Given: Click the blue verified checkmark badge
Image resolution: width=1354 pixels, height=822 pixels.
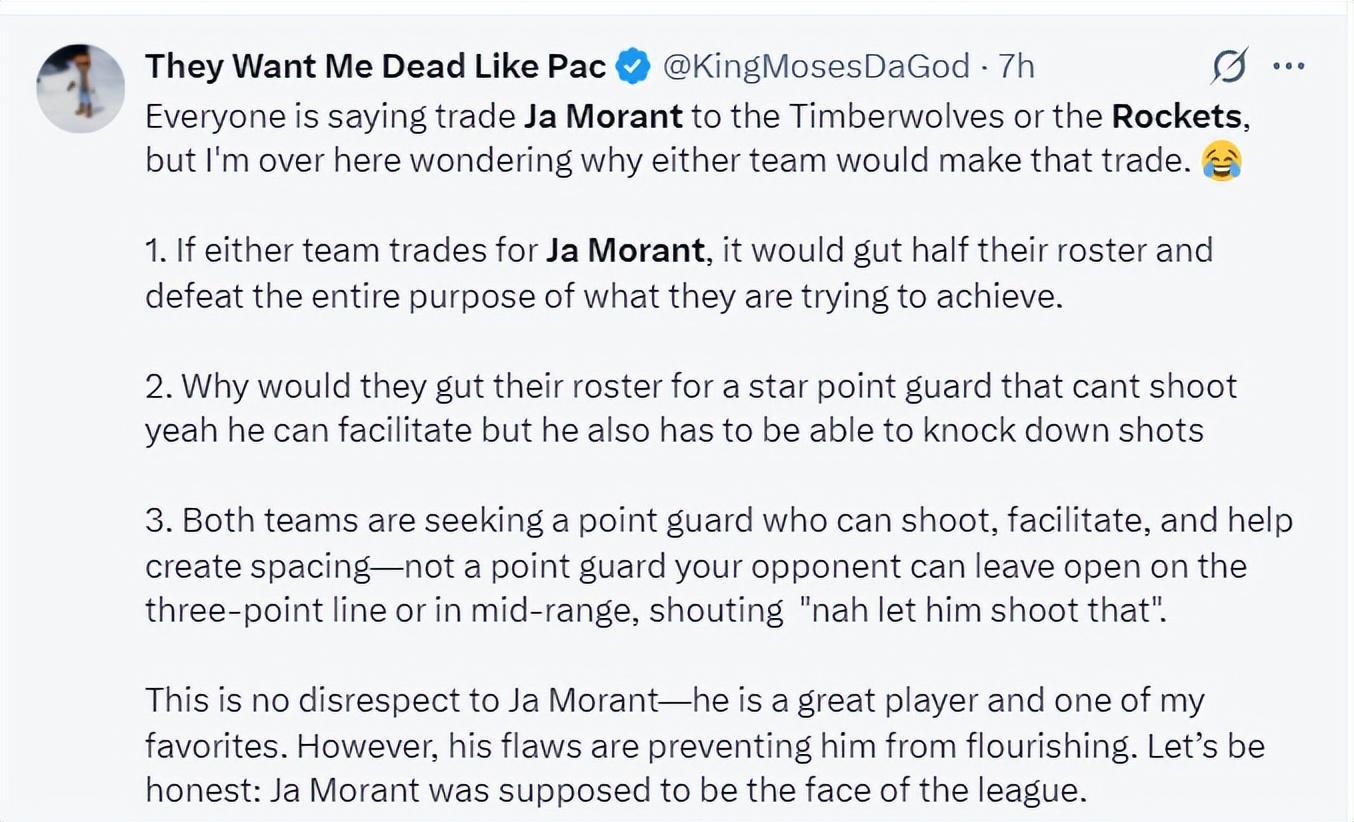Looking at the screenshot, I should coord(632,66).
